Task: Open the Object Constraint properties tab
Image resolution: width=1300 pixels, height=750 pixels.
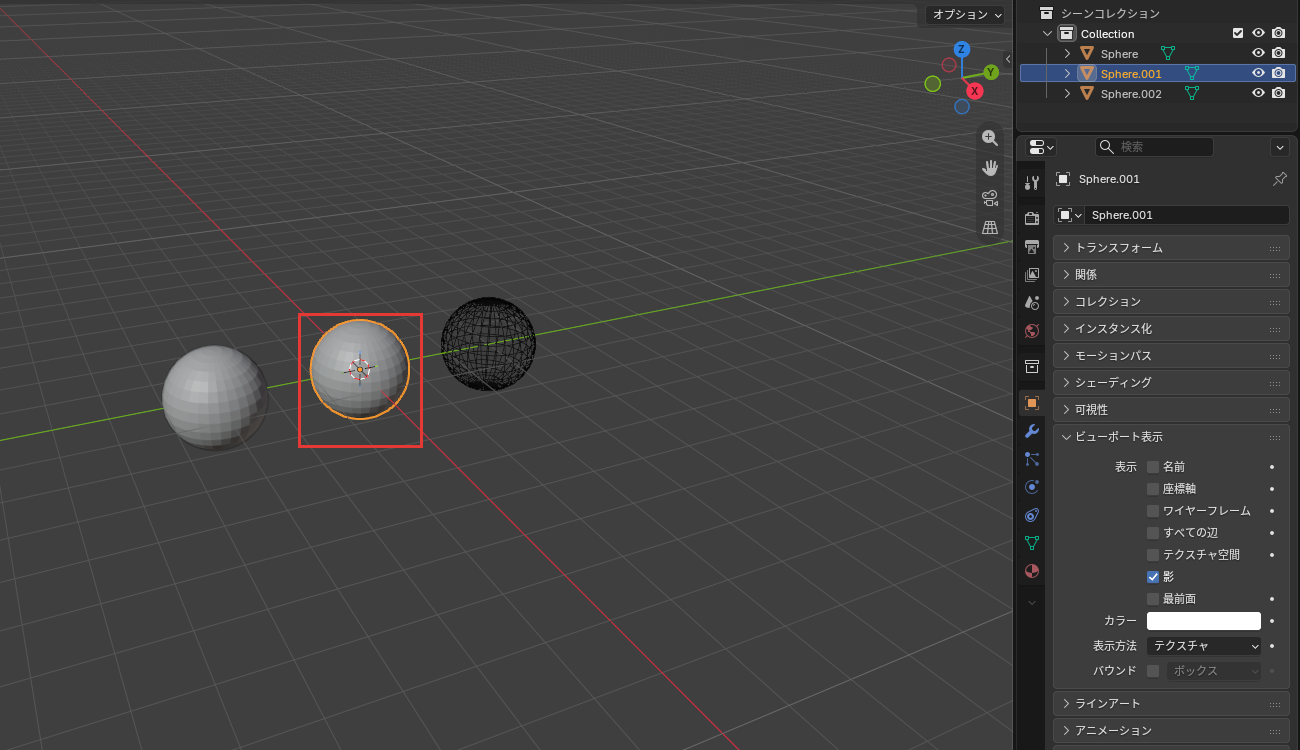Action: [x=1032, y=515]
